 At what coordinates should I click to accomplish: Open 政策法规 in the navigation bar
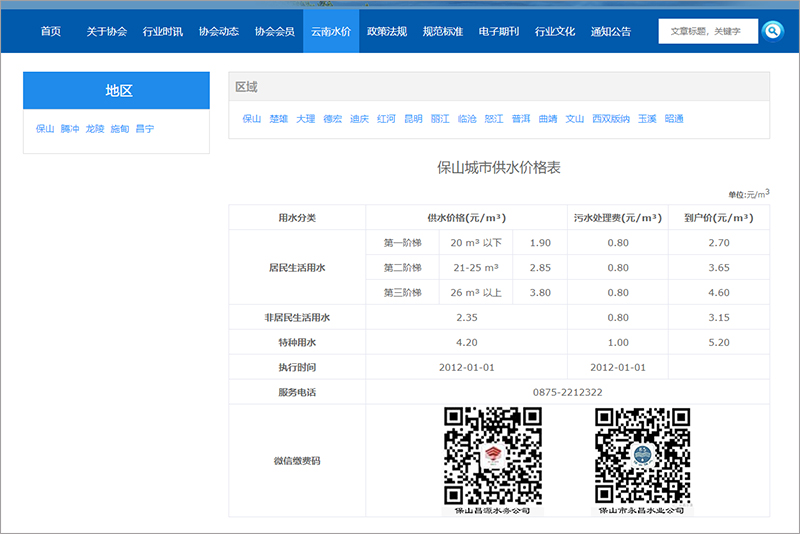click(387, 31)
